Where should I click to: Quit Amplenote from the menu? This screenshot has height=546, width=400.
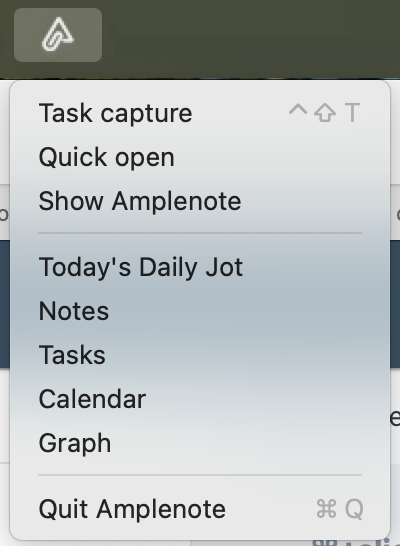coord(200,509)
